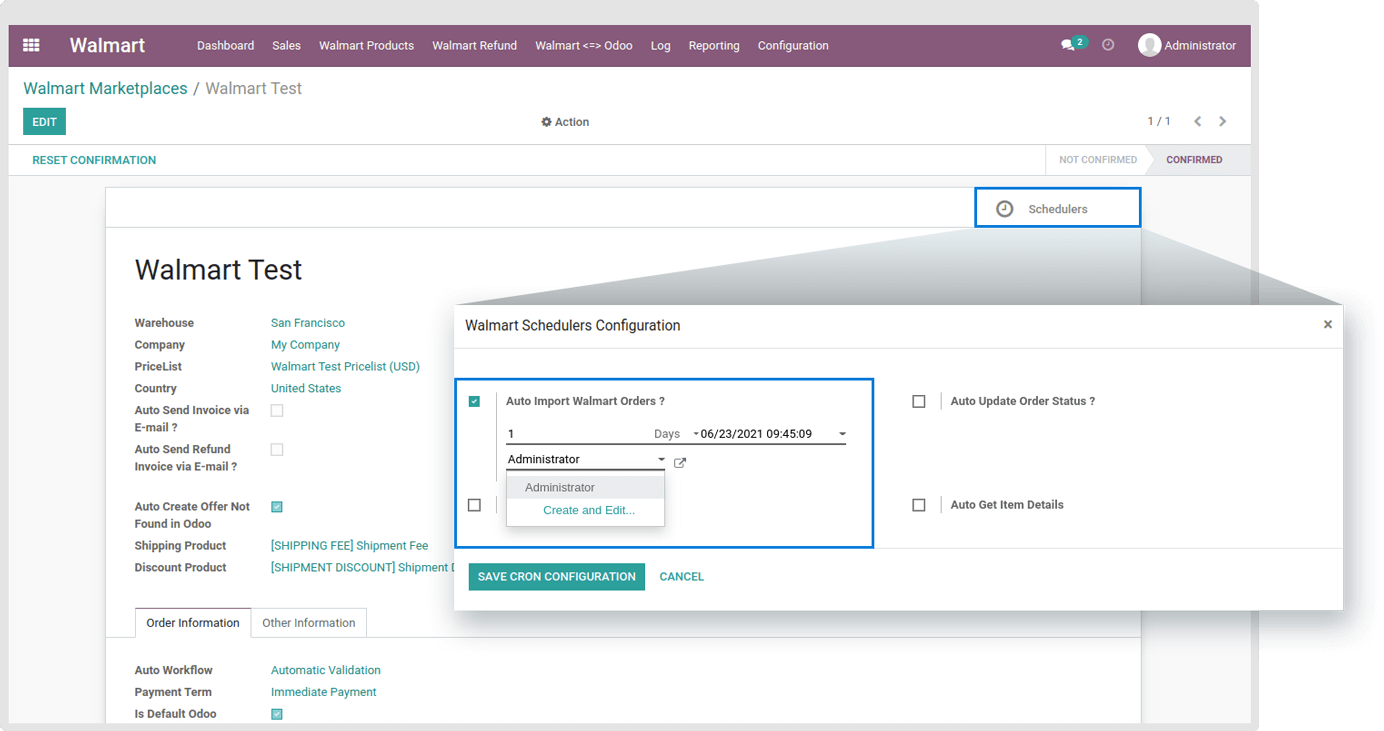The image size is (1384, 731).
Task: Uncheck Auto Import Walmart Orders
Action: (x=474, y=401)
